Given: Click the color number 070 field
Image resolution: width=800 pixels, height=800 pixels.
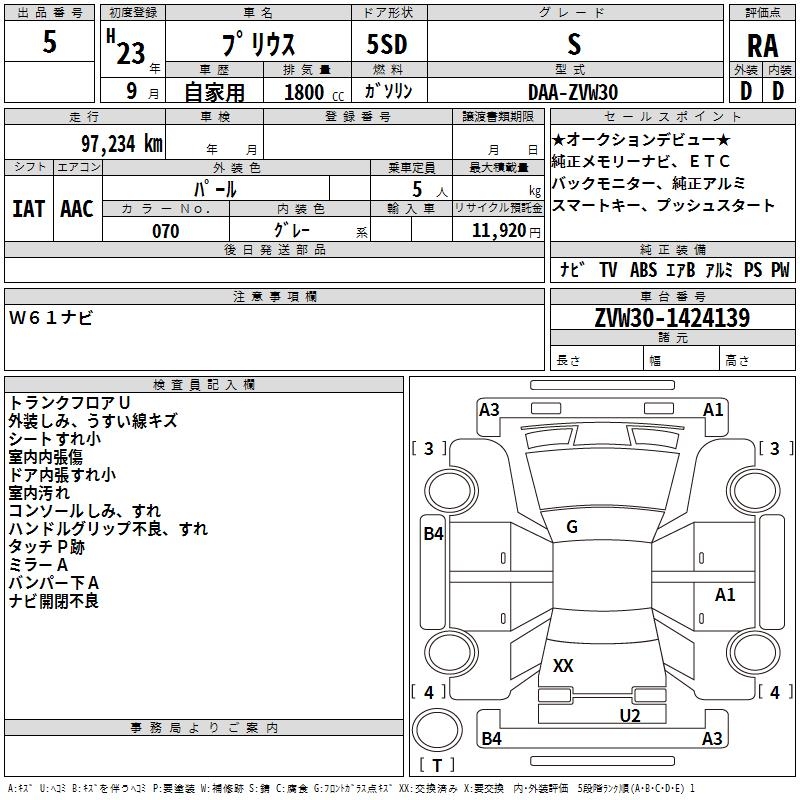Looking at the screenshot, I should 165,231.
